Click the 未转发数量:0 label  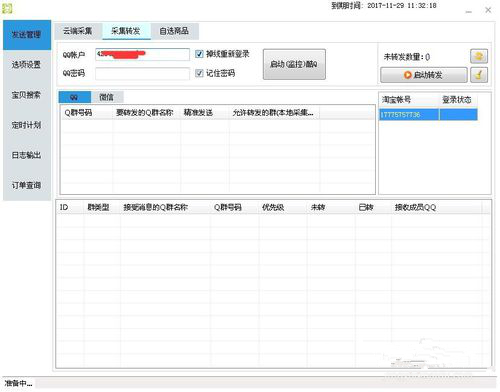(407, 57)
